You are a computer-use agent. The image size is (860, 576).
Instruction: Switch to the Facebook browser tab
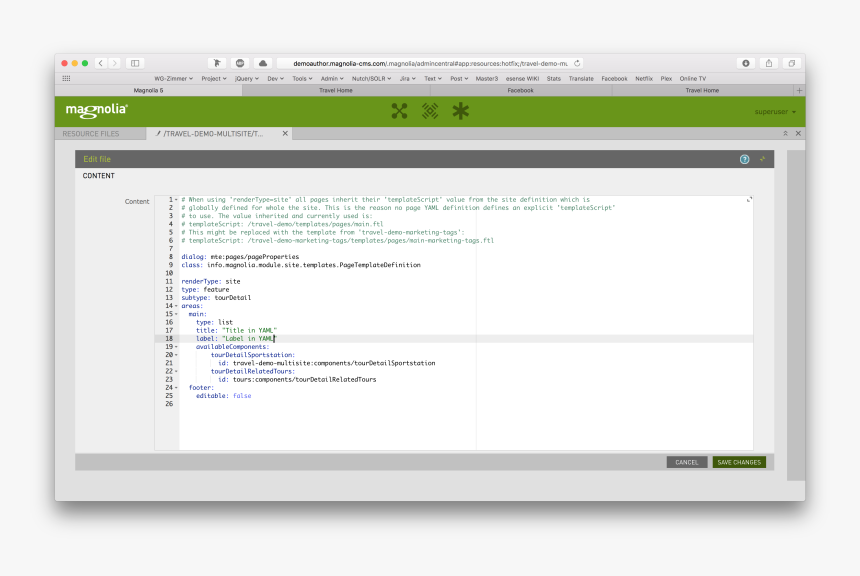pos(520,90)
